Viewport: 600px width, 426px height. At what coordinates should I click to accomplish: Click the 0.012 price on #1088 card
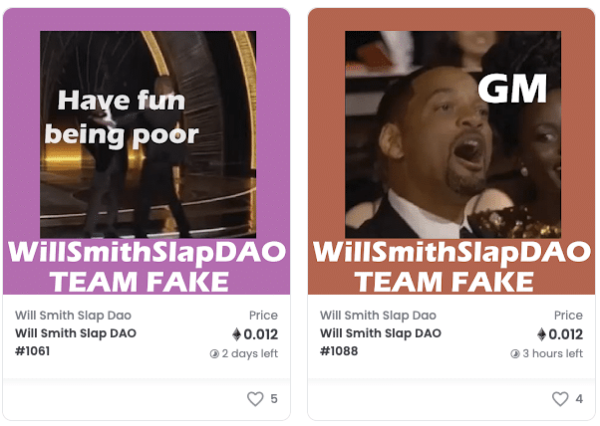(x=566, y=334)
